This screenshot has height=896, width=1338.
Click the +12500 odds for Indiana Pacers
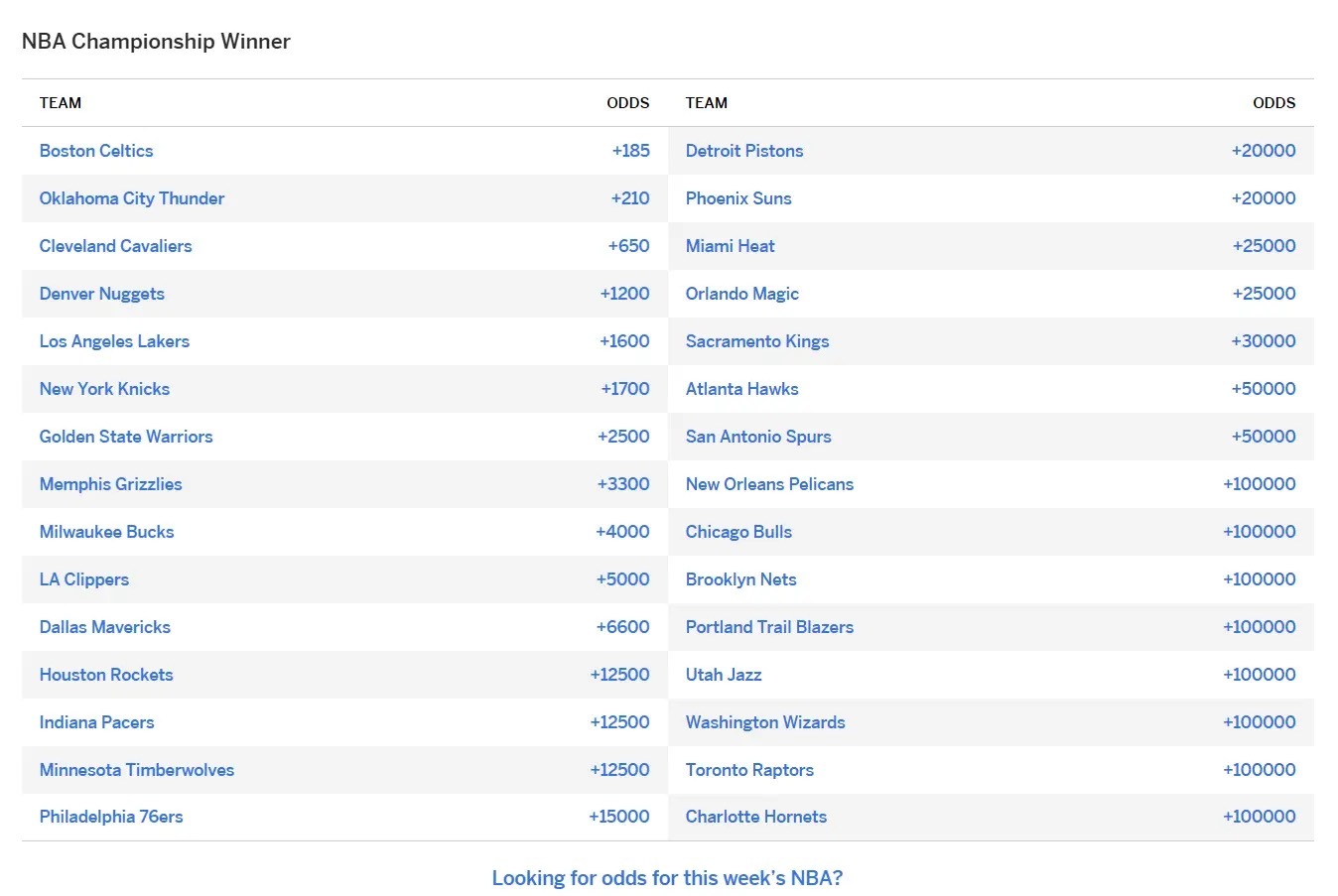620,722
